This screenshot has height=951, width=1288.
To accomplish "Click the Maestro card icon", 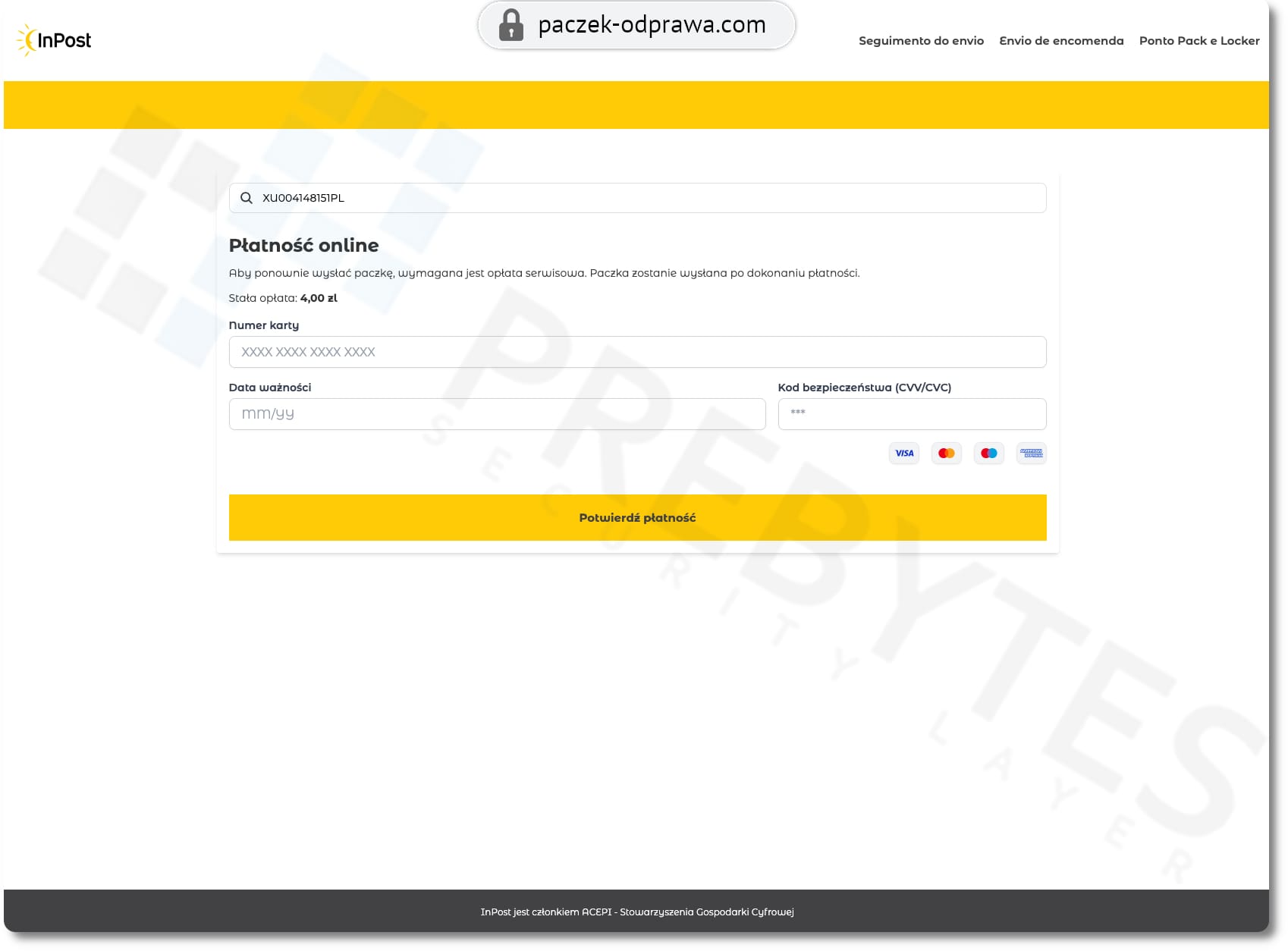I will (x=988, y=454).
